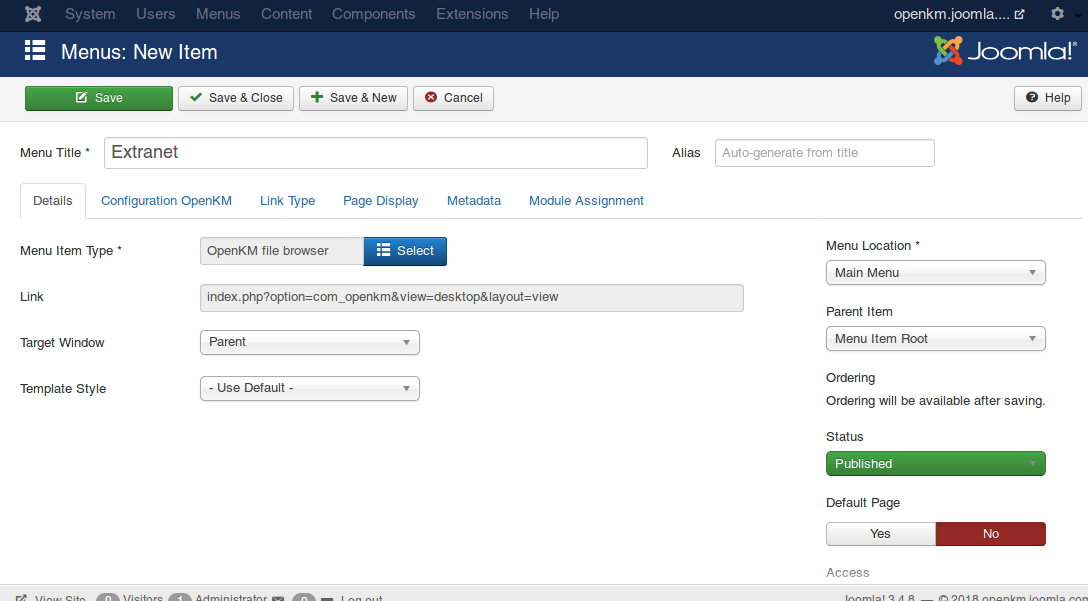Expand the Template Style dropdown
The image size is (1088, 601).
[x=309, y=388]
